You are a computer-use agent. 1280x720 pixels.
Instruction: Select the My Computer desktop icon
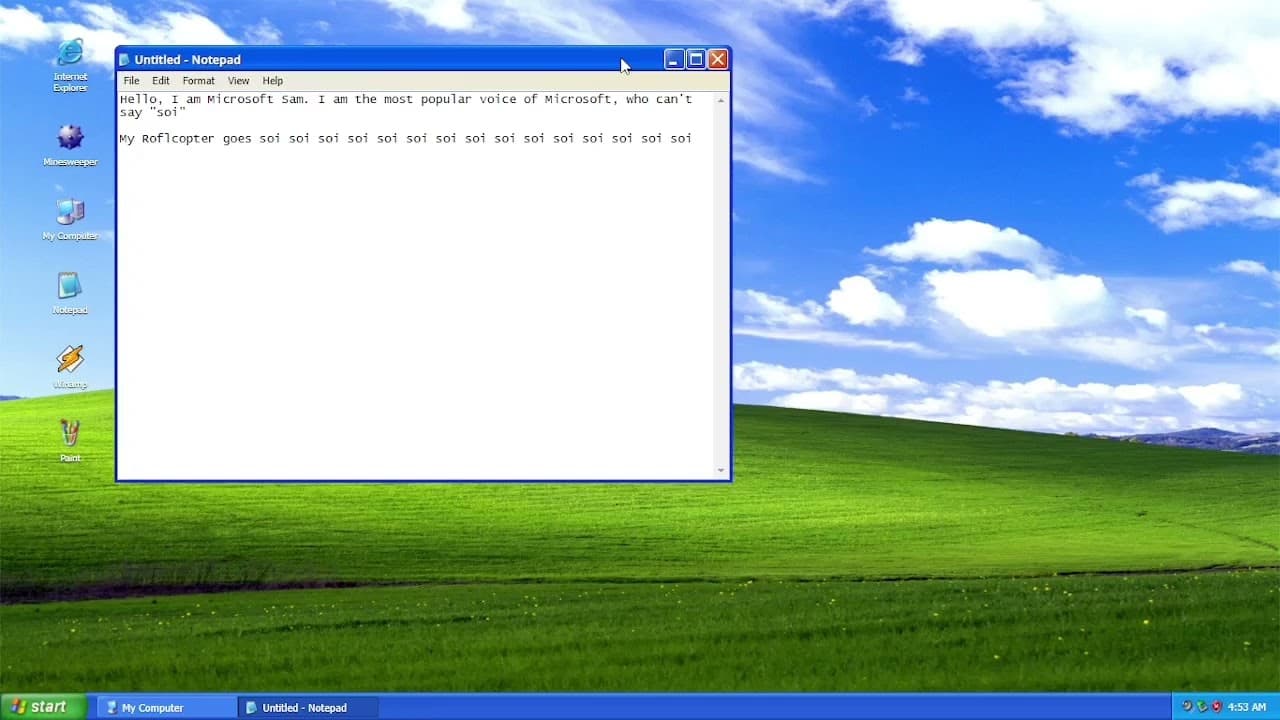(x=70, y=219)
